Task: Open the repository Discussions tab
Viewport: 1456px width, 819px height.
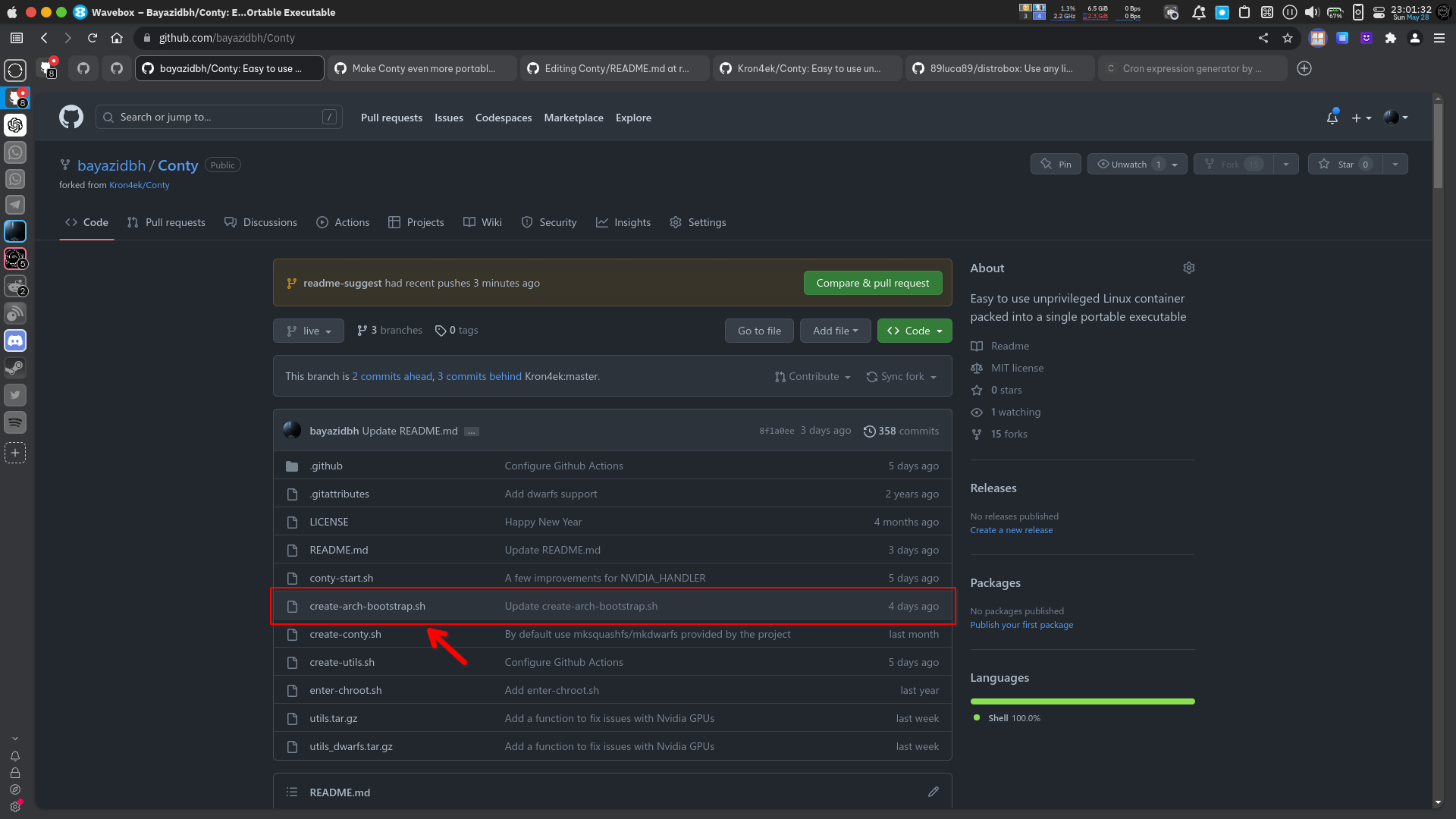Action: point(261,222)
